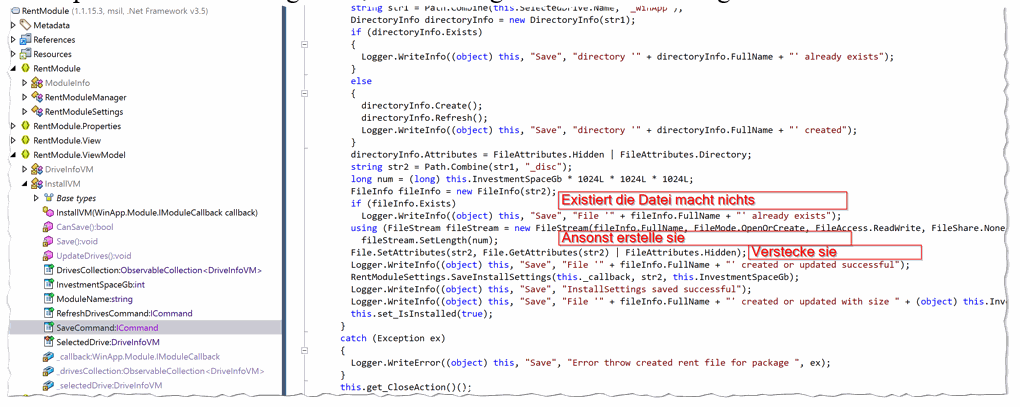1020x407 pixels.
Task: Click the Resources node icon
Action: click(25, 54)
